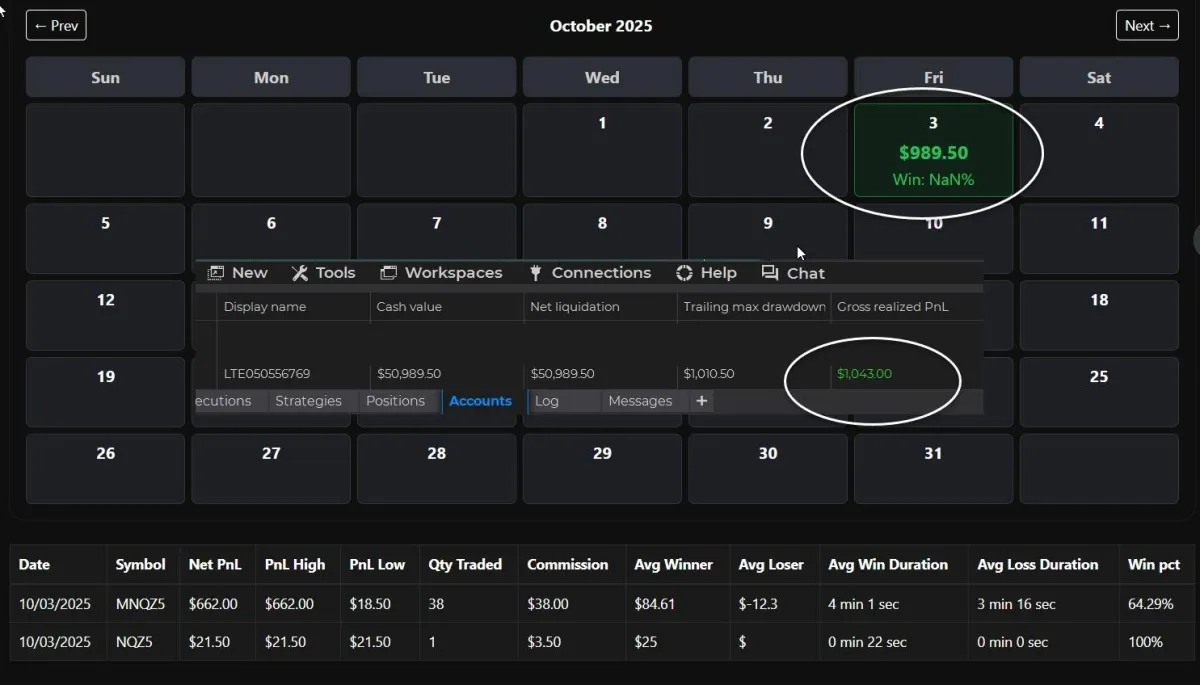The height and width of the screenshot is (685, 1200).
Task: Select calendar day 4
Action: coord(1099,150)
